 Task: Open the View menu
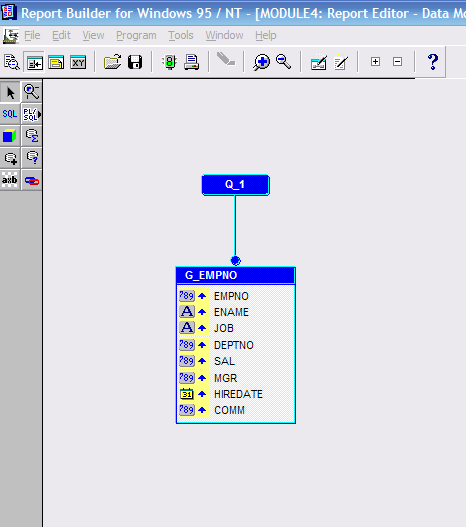(93, 35)
